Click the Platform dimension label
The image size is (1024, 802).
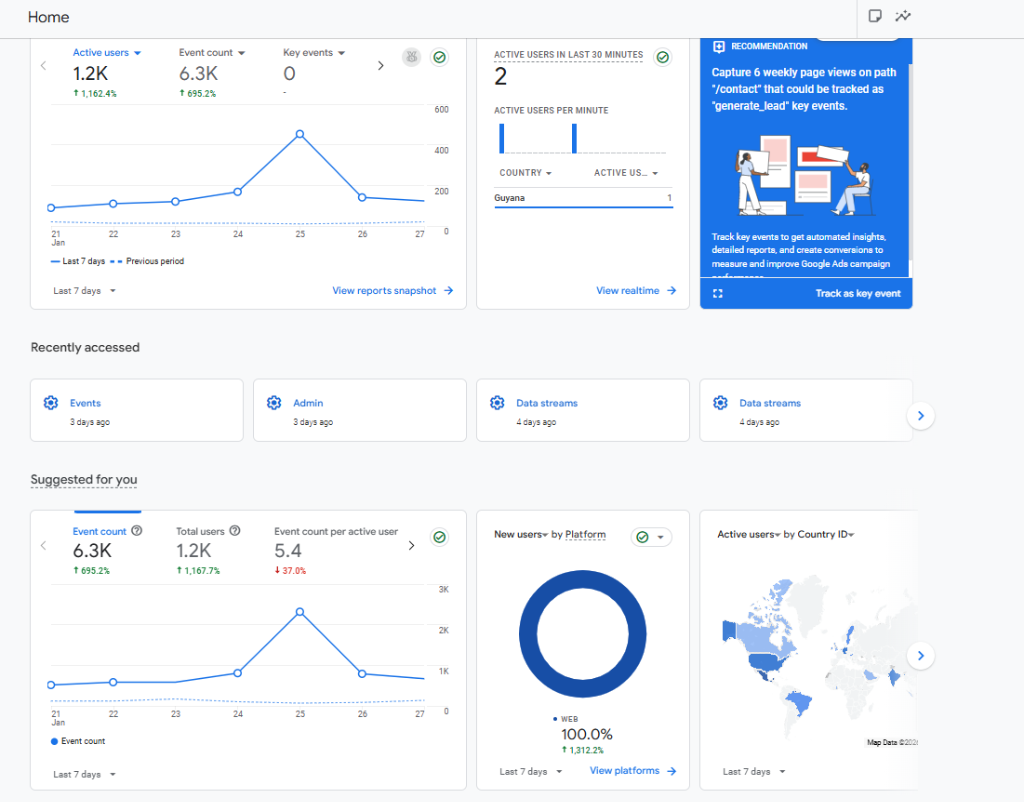(x=585, y=534)
